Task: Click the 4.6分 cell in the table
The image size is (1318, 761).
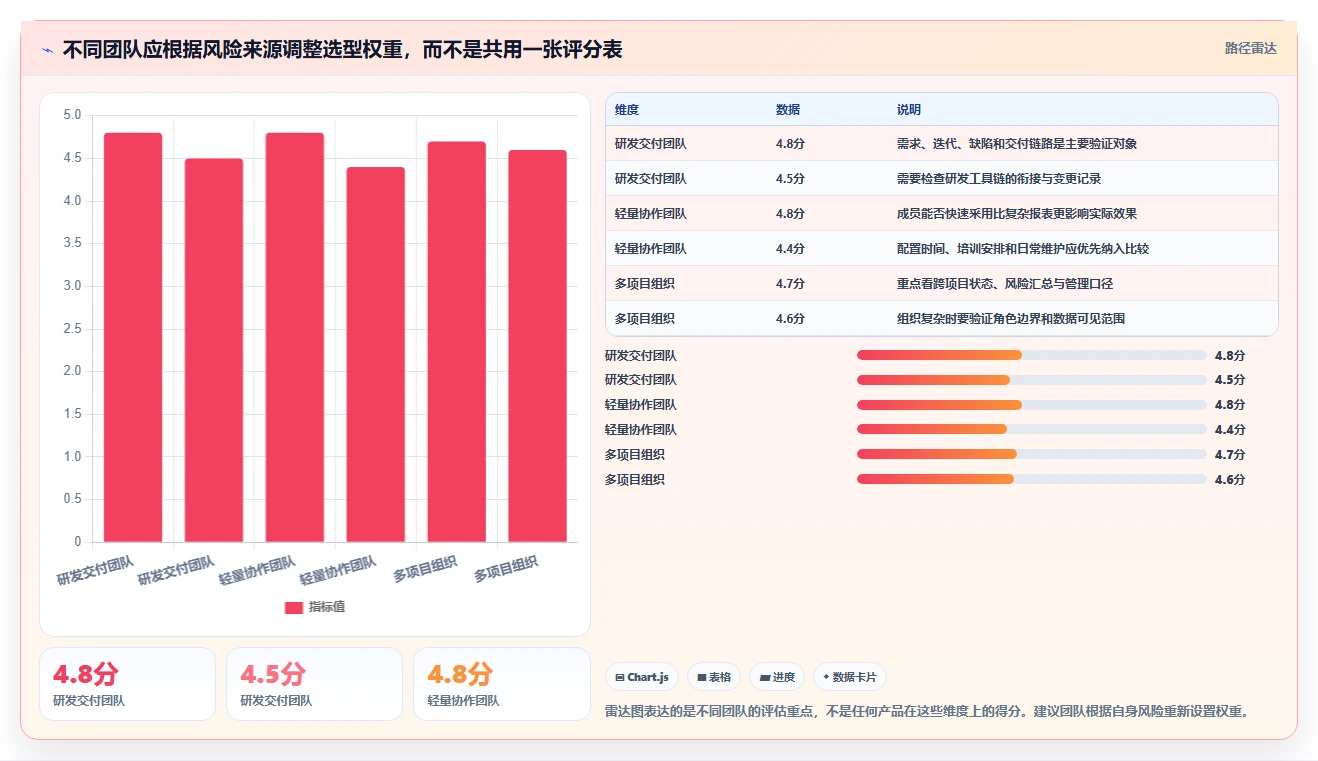Action: coord(790,319)
